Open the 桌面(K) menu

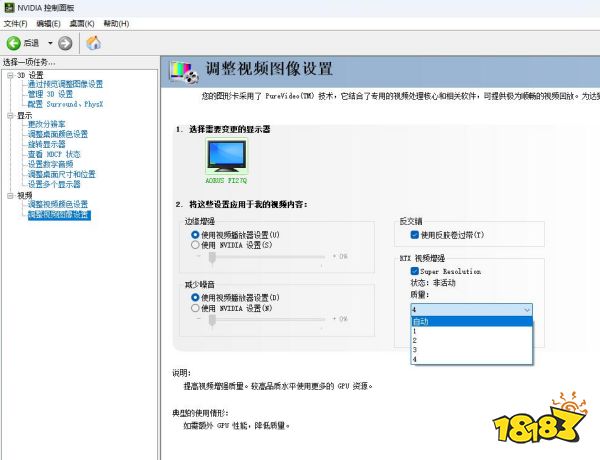pos(82,24)
